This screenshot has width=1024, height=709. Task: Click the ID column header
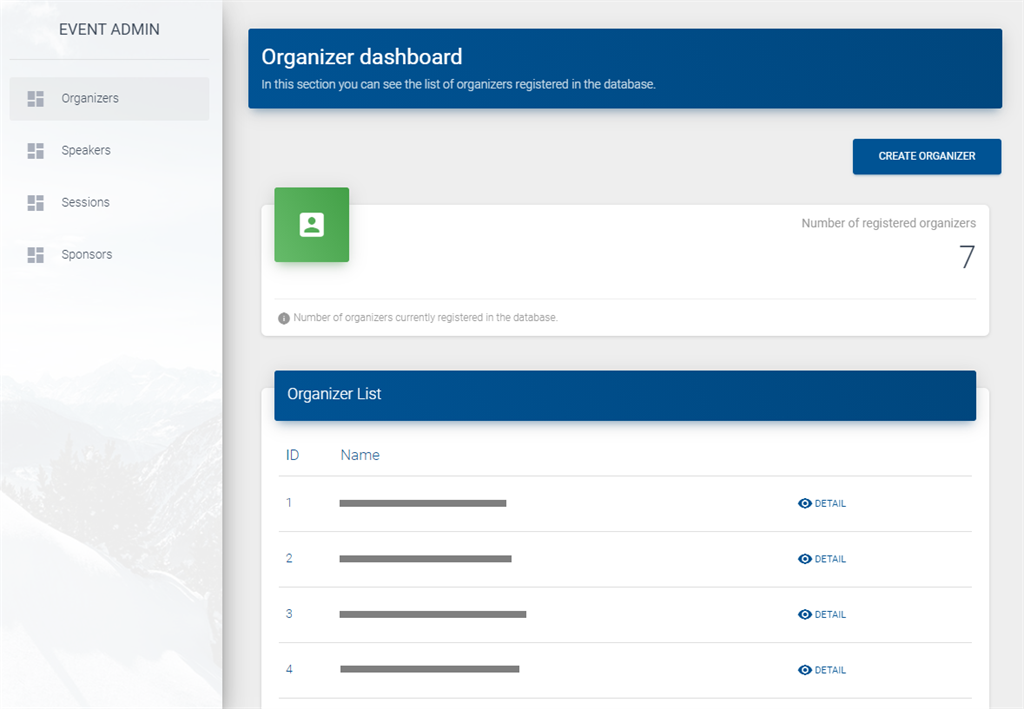[x=291, y=455]
